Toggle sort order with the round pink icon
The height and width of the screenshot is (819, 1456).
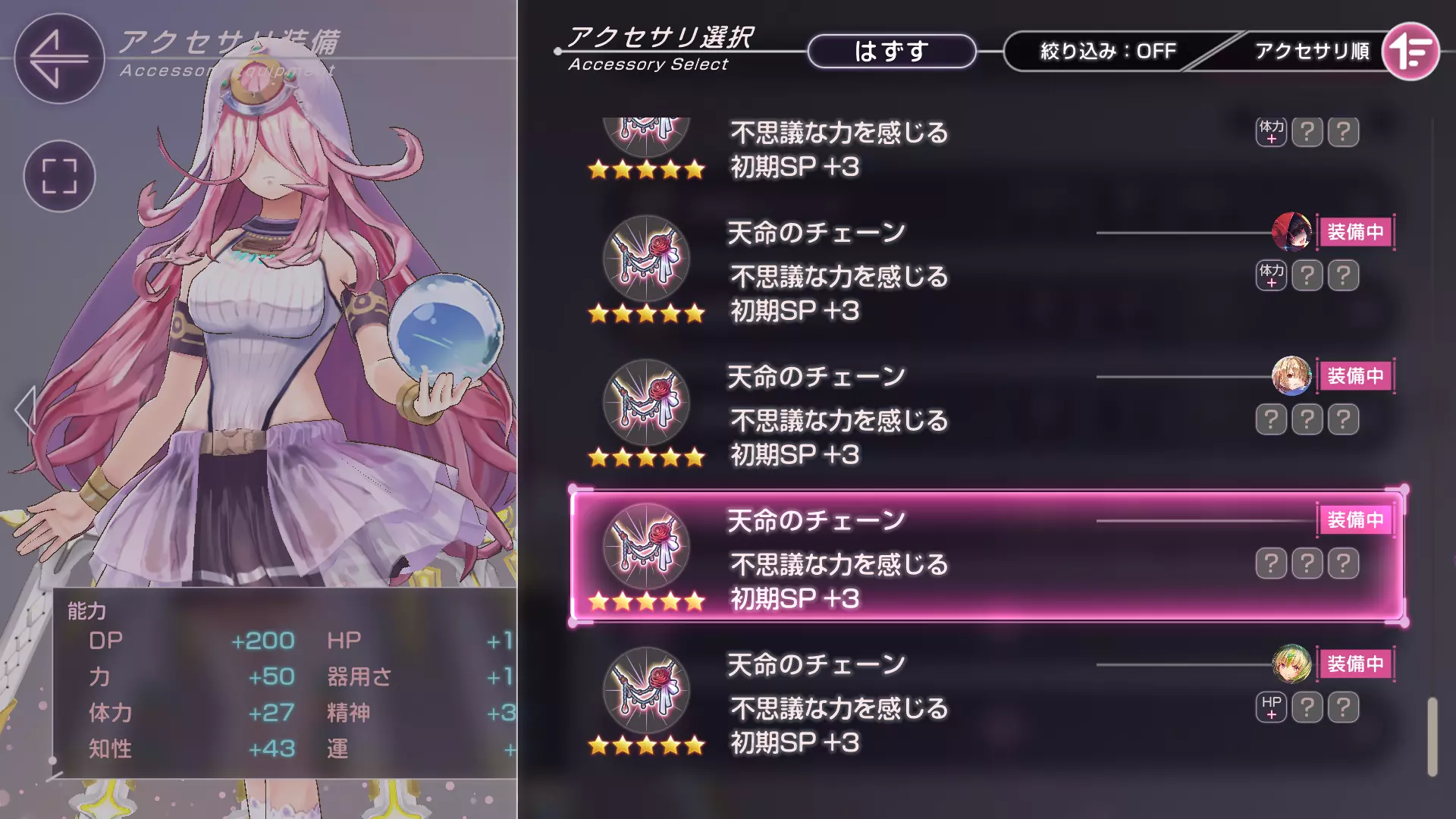[1410, 51]
